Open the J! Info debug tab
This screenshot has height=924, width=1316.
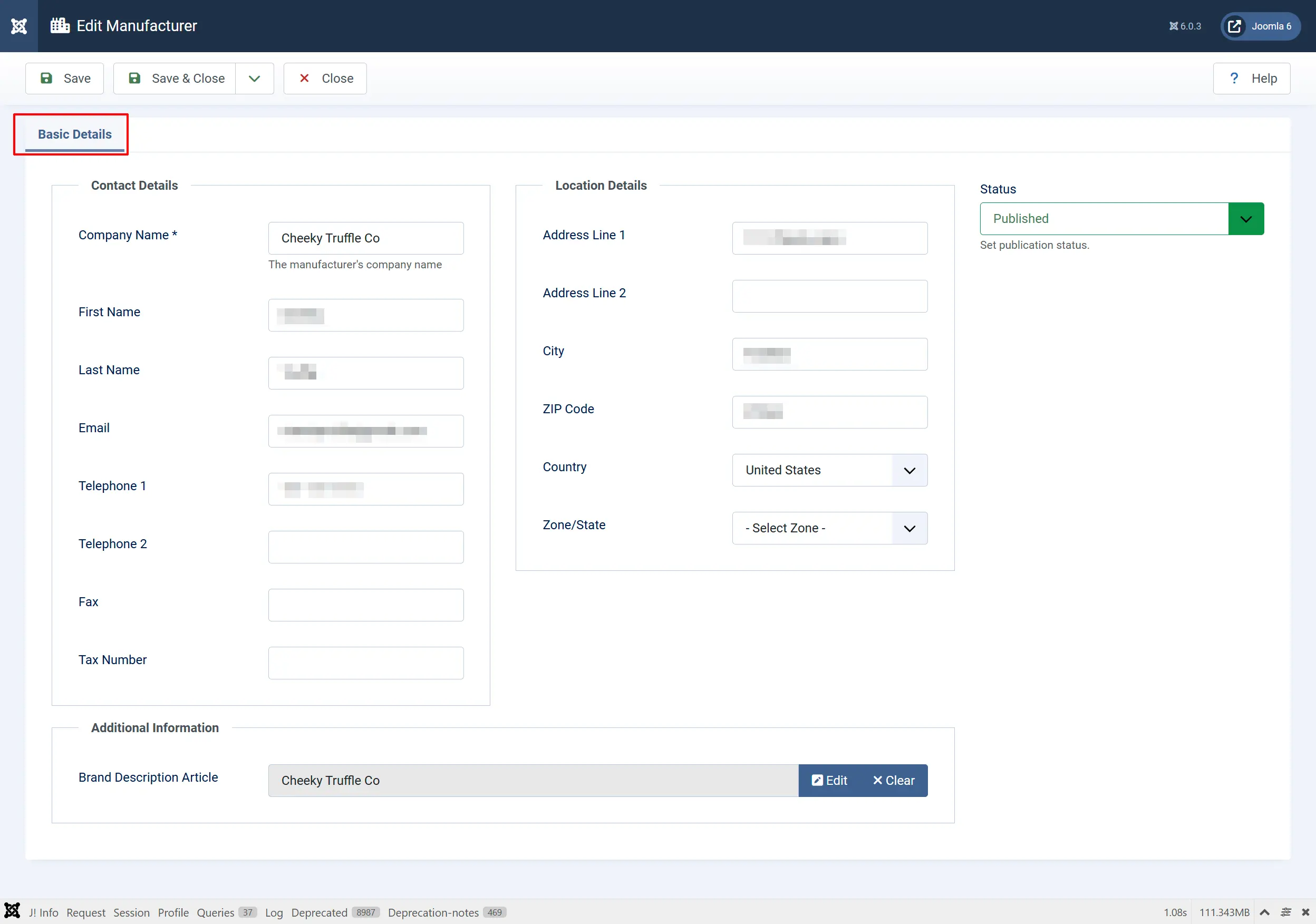(44, 912)
